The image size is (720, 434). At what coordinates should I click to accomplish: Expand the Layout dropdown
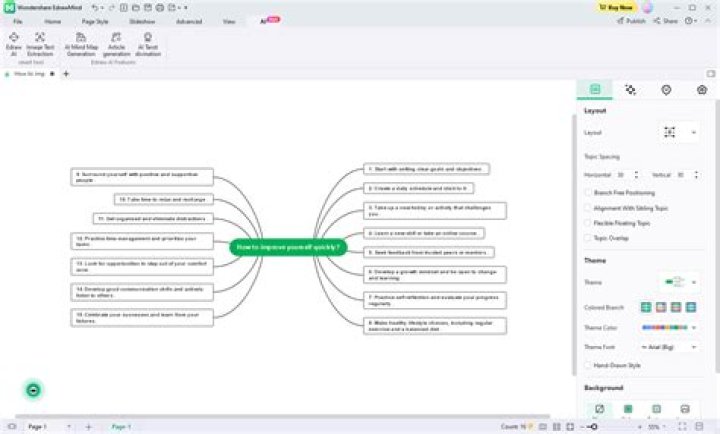tap(677, 132)
